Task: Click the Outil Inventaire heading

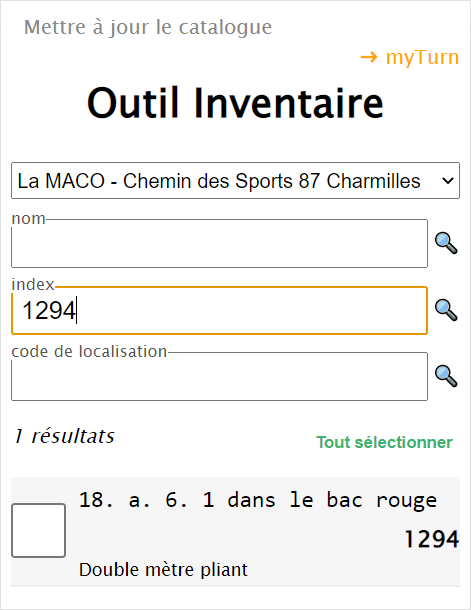Action: coord(235,103)
